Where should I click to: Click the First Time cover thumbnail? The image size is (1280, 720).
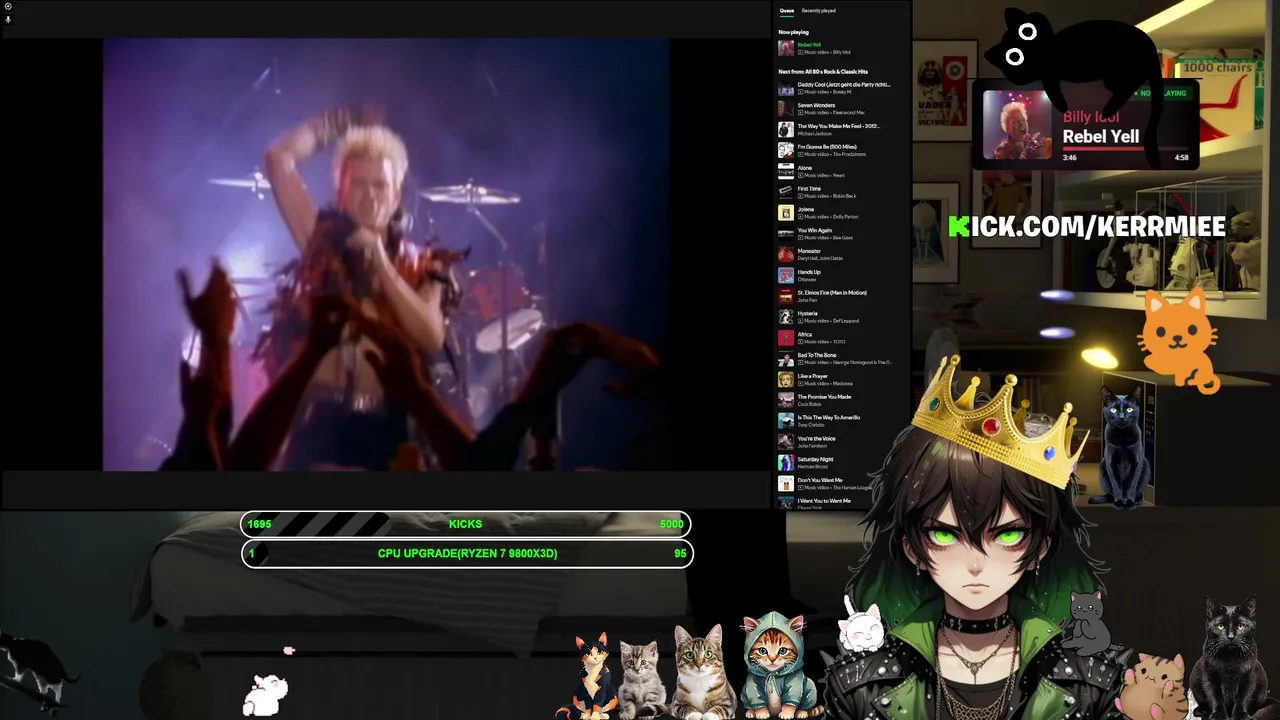(x=786, y=192)
